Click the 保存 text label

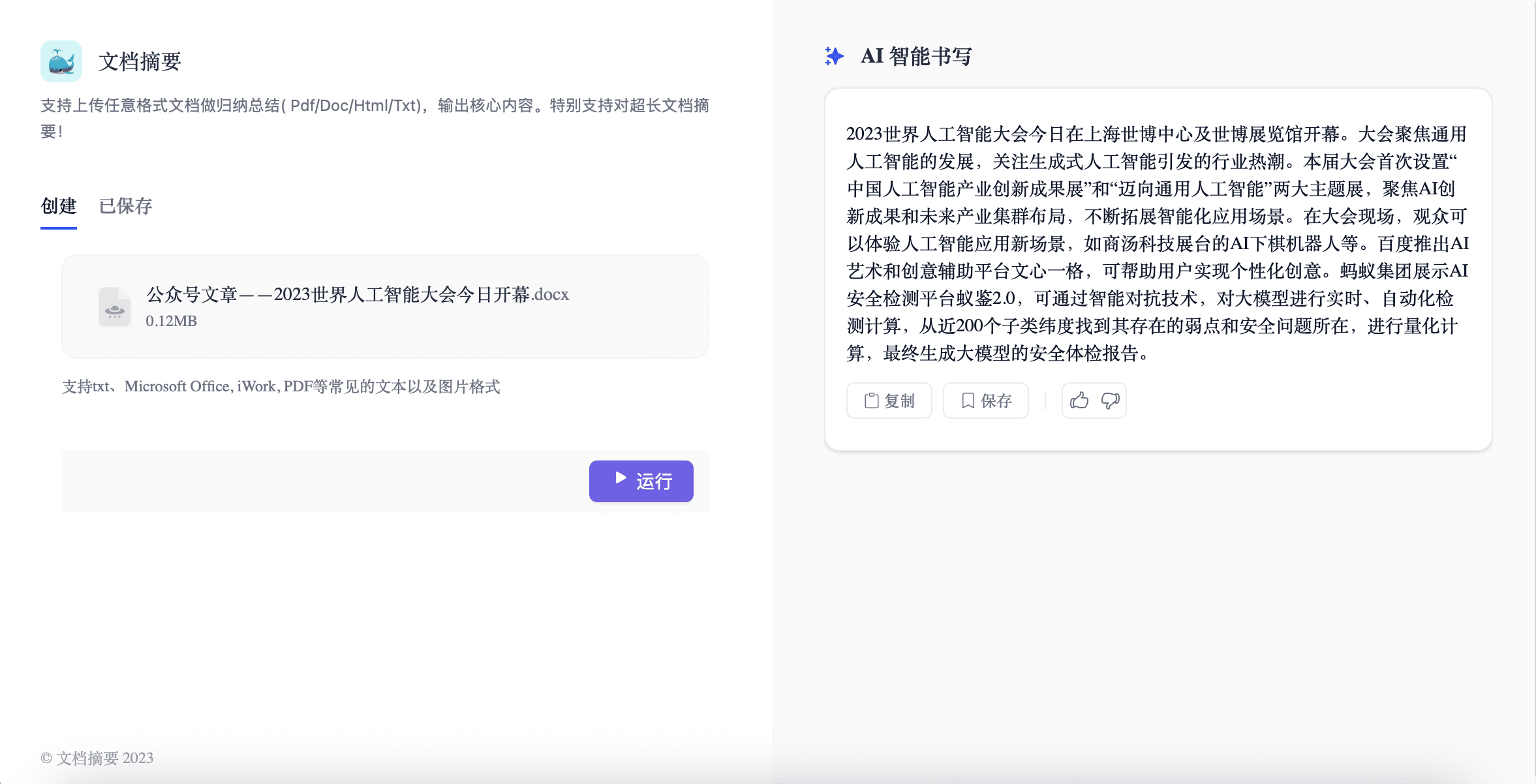click(x=996, y=400)
